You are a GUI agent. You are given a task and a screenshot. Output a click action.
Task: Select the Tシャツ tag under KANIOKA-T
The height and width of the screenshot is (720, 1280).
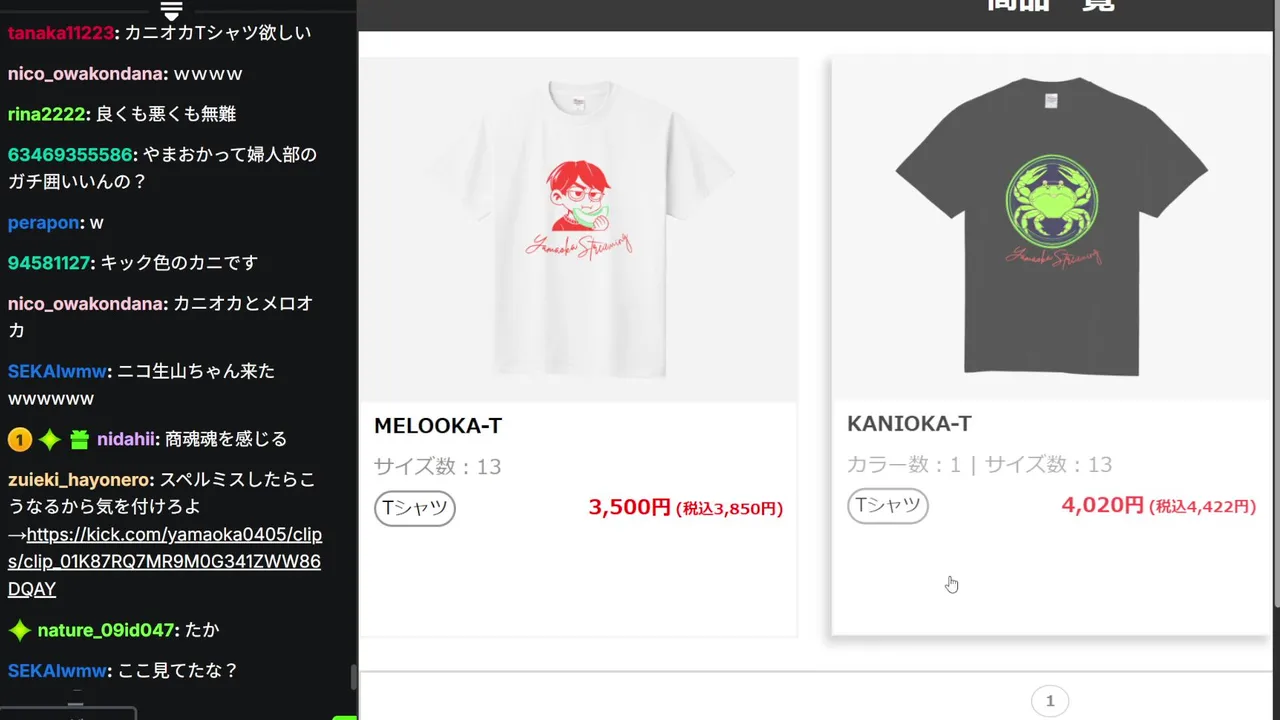point(888,506)
